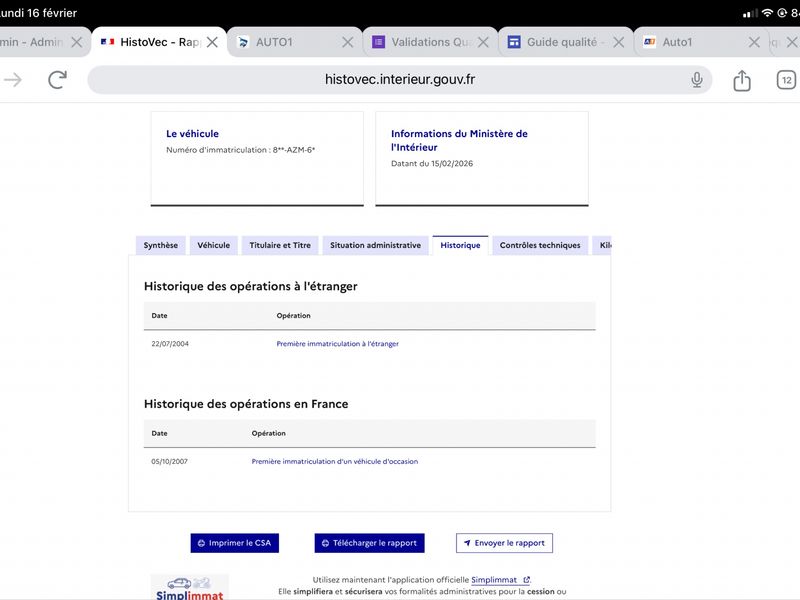Open the Share sheet icon
The image size is (800, 600).
[x=742, y=80]
